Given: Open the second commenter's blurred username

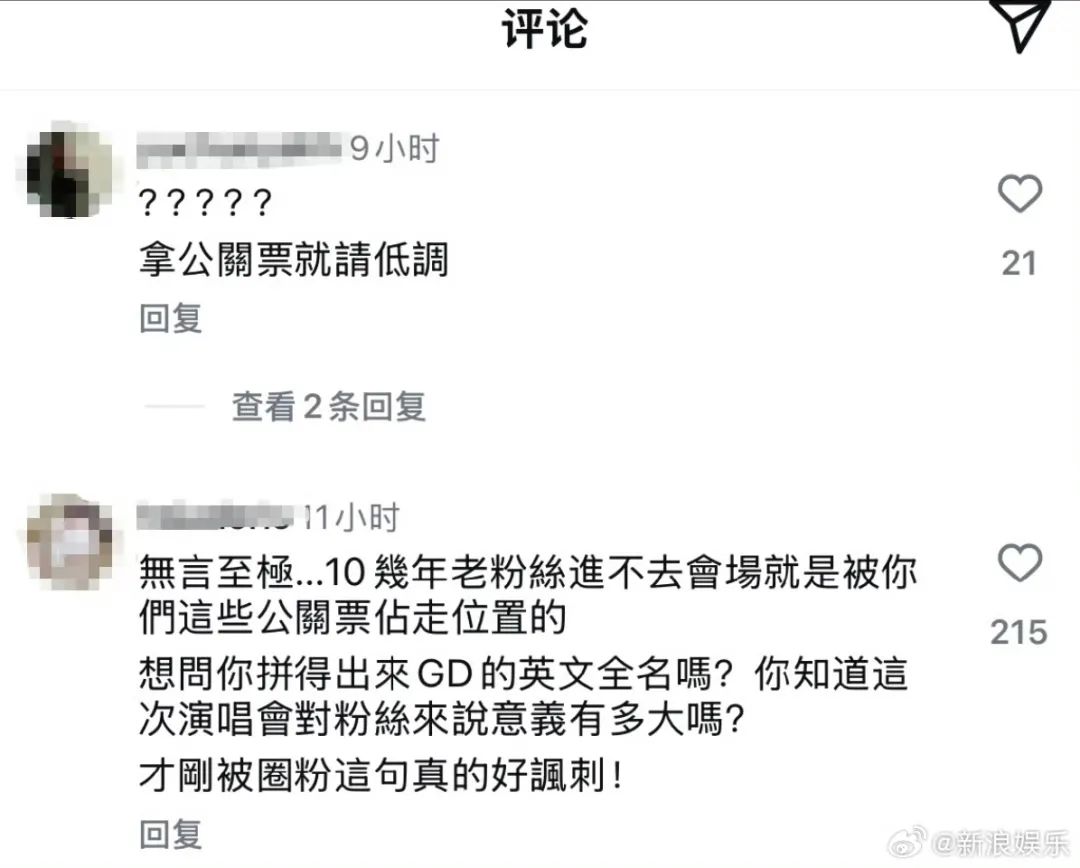Looking at the screenshot, I should point(216,517).
